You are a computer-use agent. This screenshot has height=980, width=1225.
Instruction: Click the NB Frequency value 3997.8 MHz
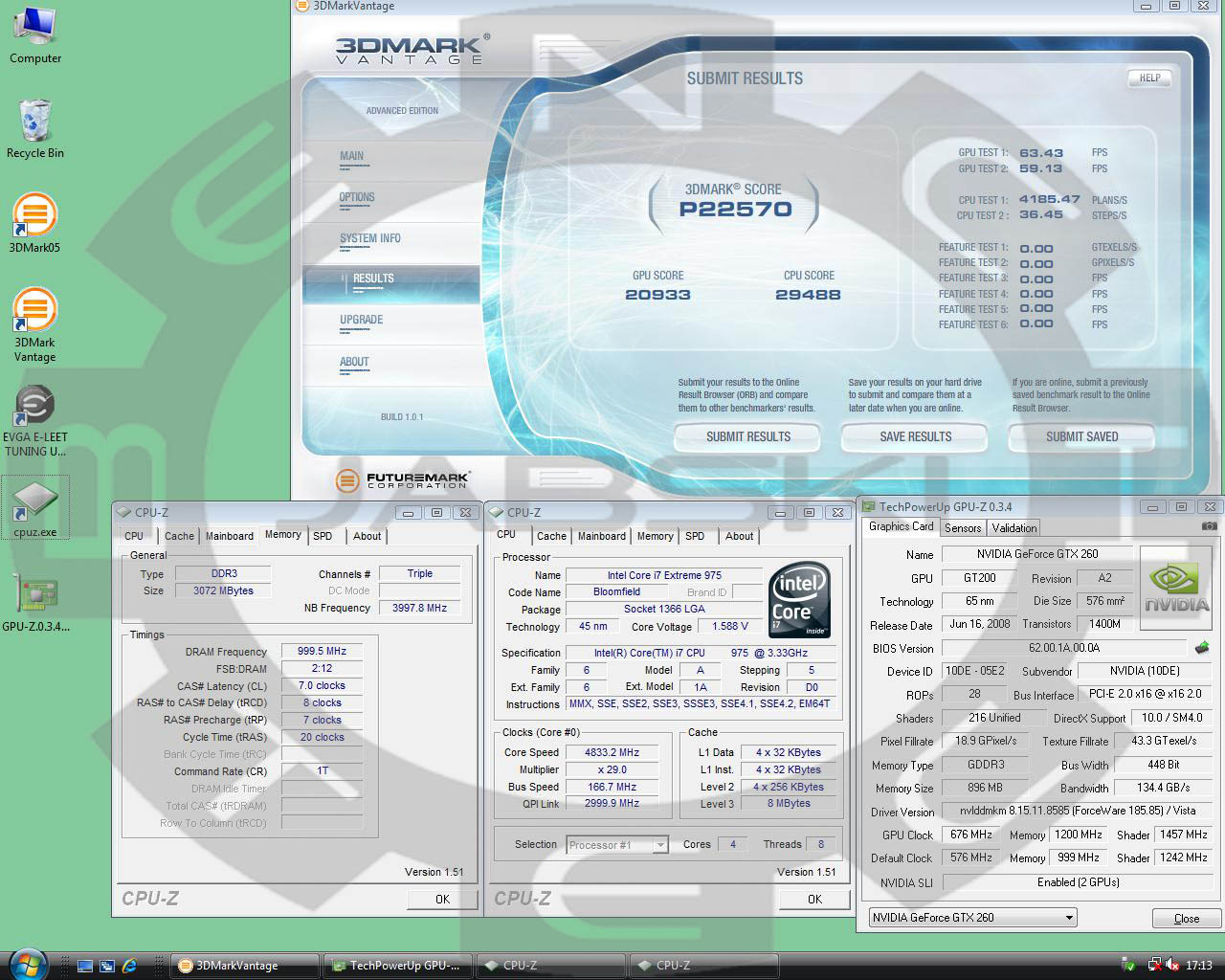tap(419, 608)
